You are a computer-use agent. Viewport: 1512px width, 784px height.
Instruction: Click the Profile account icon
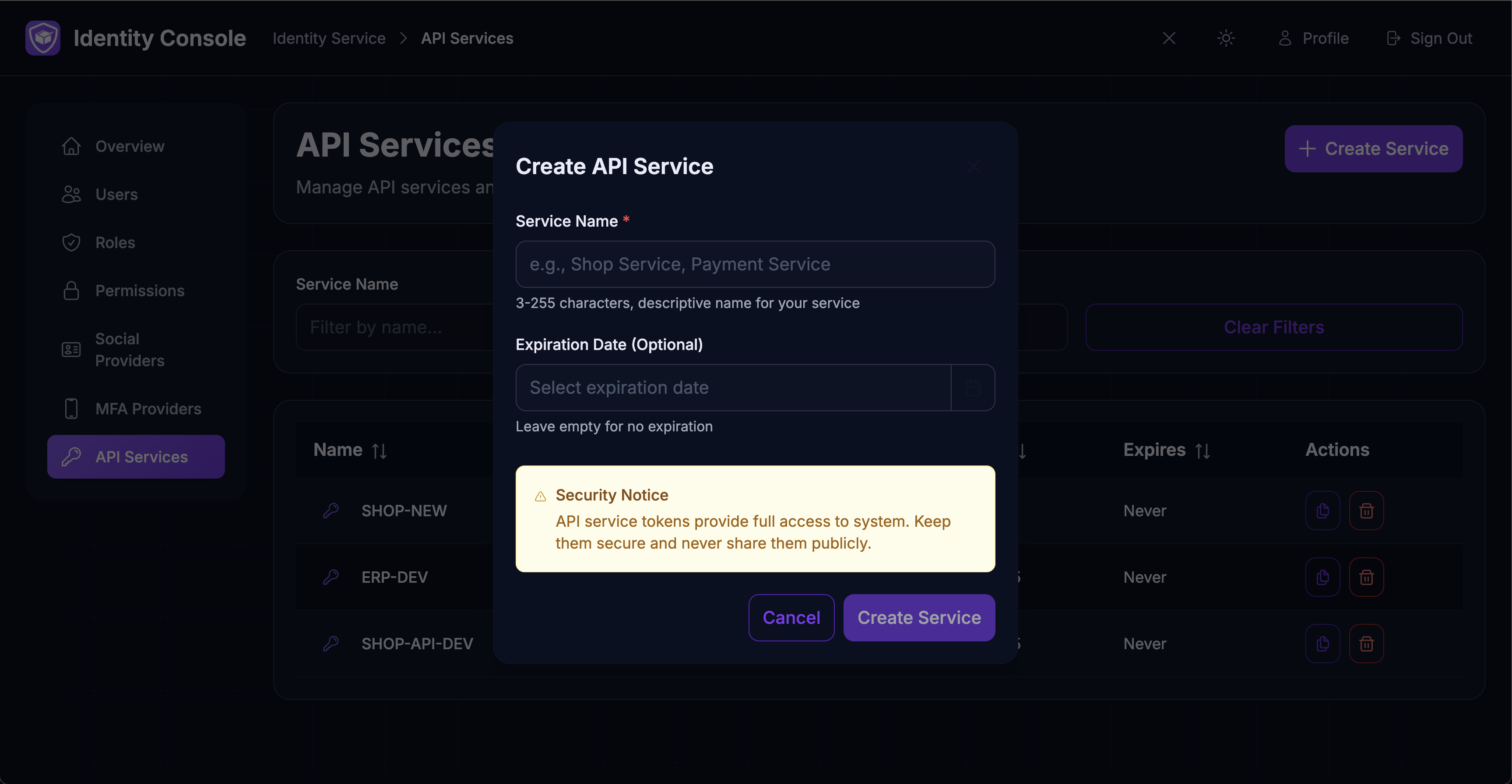pyautogui.click(x=1285, y=38)
